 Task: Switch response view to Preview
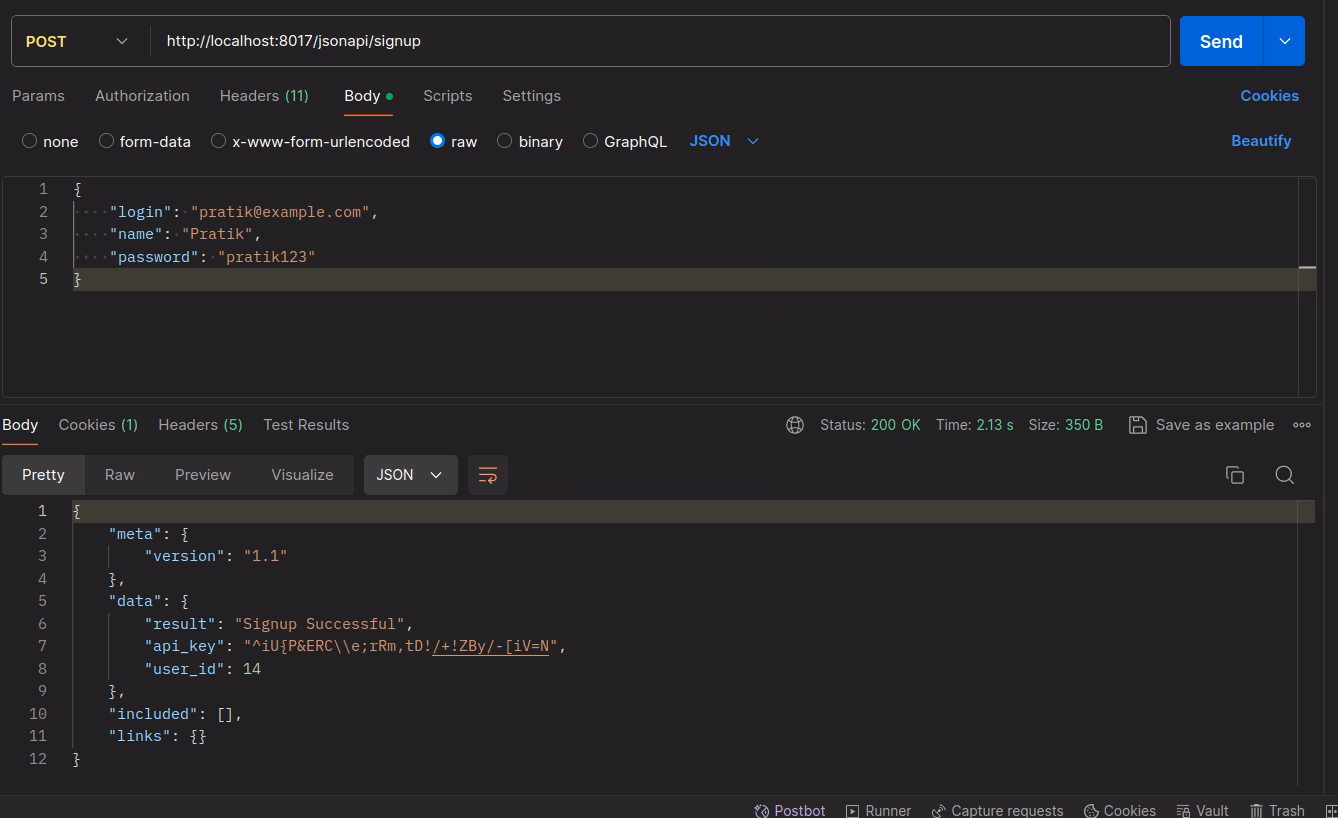point(203,475)
